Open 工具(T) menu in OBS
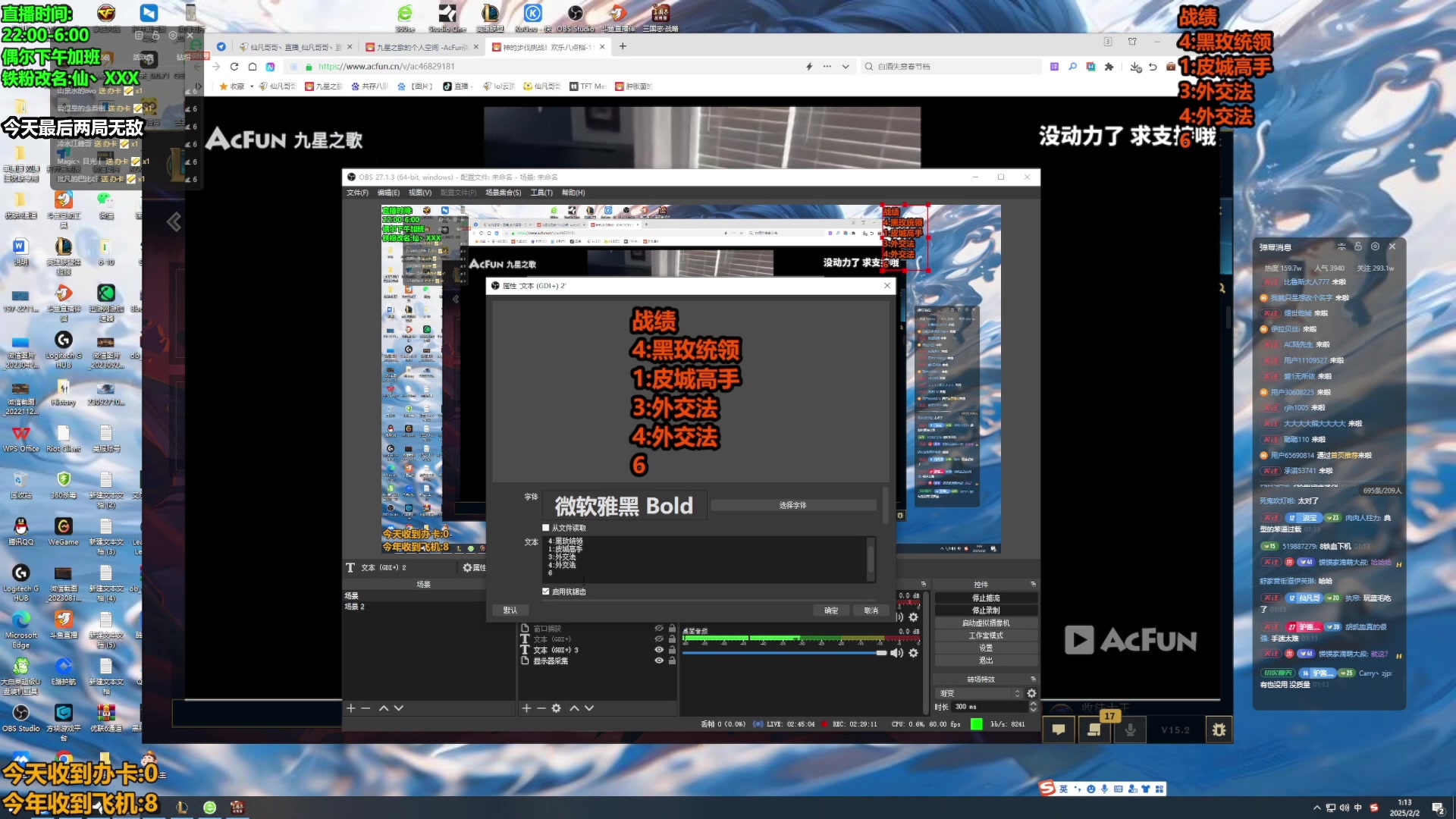Image resolution: width=1456 pixels, height=819 pixels. 541,193
